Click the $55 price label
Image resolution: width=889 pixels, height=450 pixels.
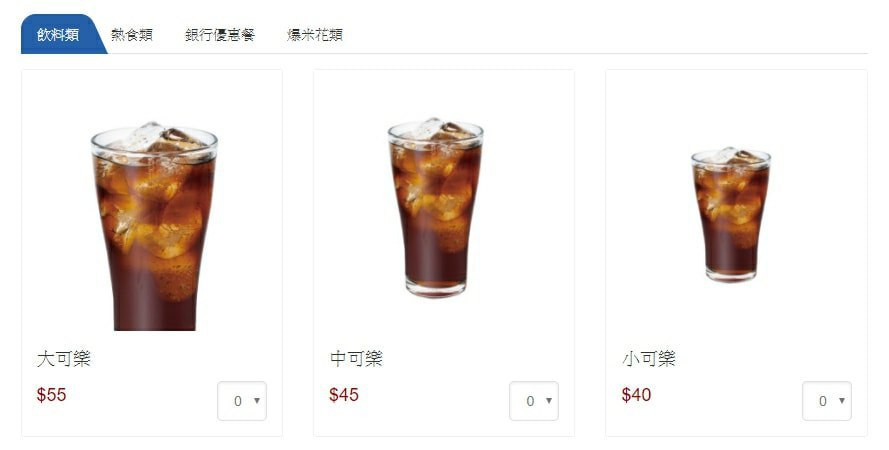click(52, 394)
